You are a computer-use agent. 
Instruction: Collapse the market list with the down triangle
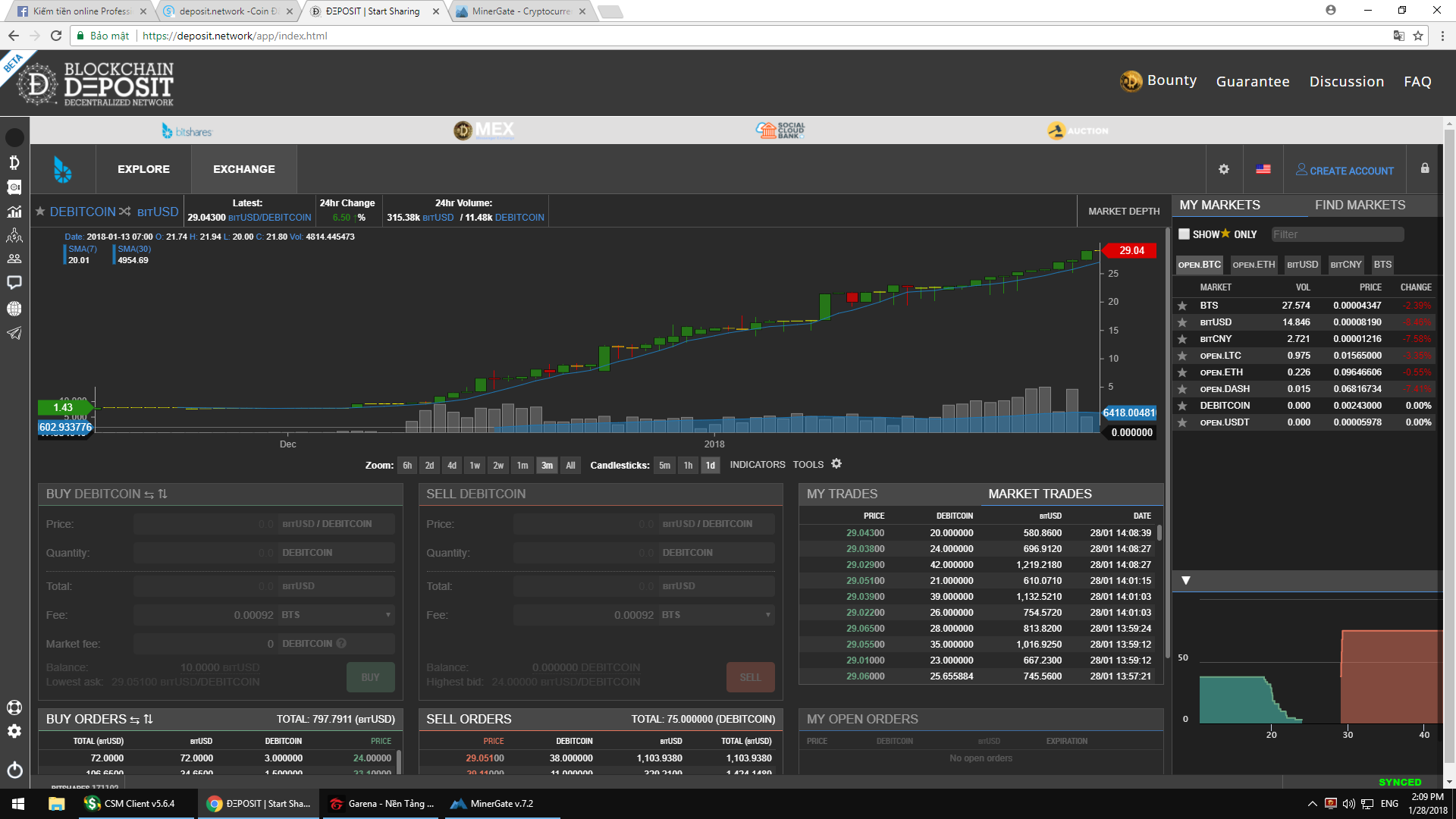[1186, 581]
